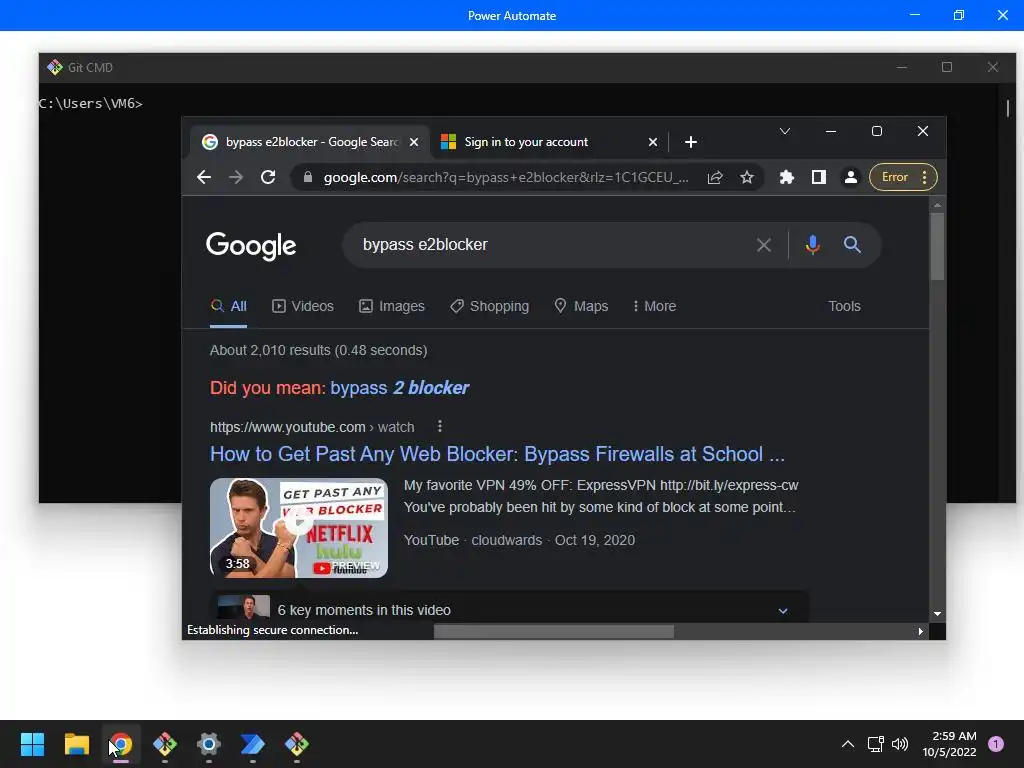
Task: Clear the search query with X
Action: 763,245
